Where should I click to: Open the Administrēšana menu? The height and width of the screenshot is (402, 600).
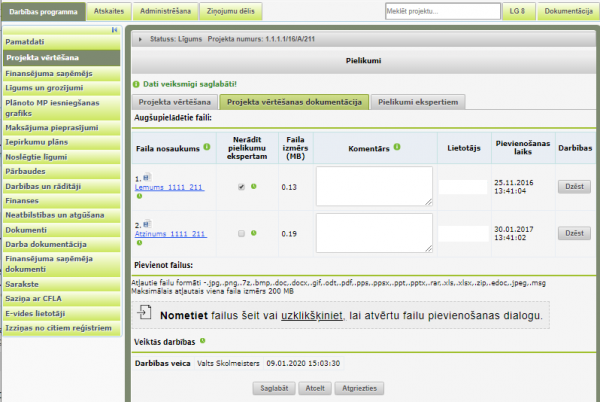point(165,11)
